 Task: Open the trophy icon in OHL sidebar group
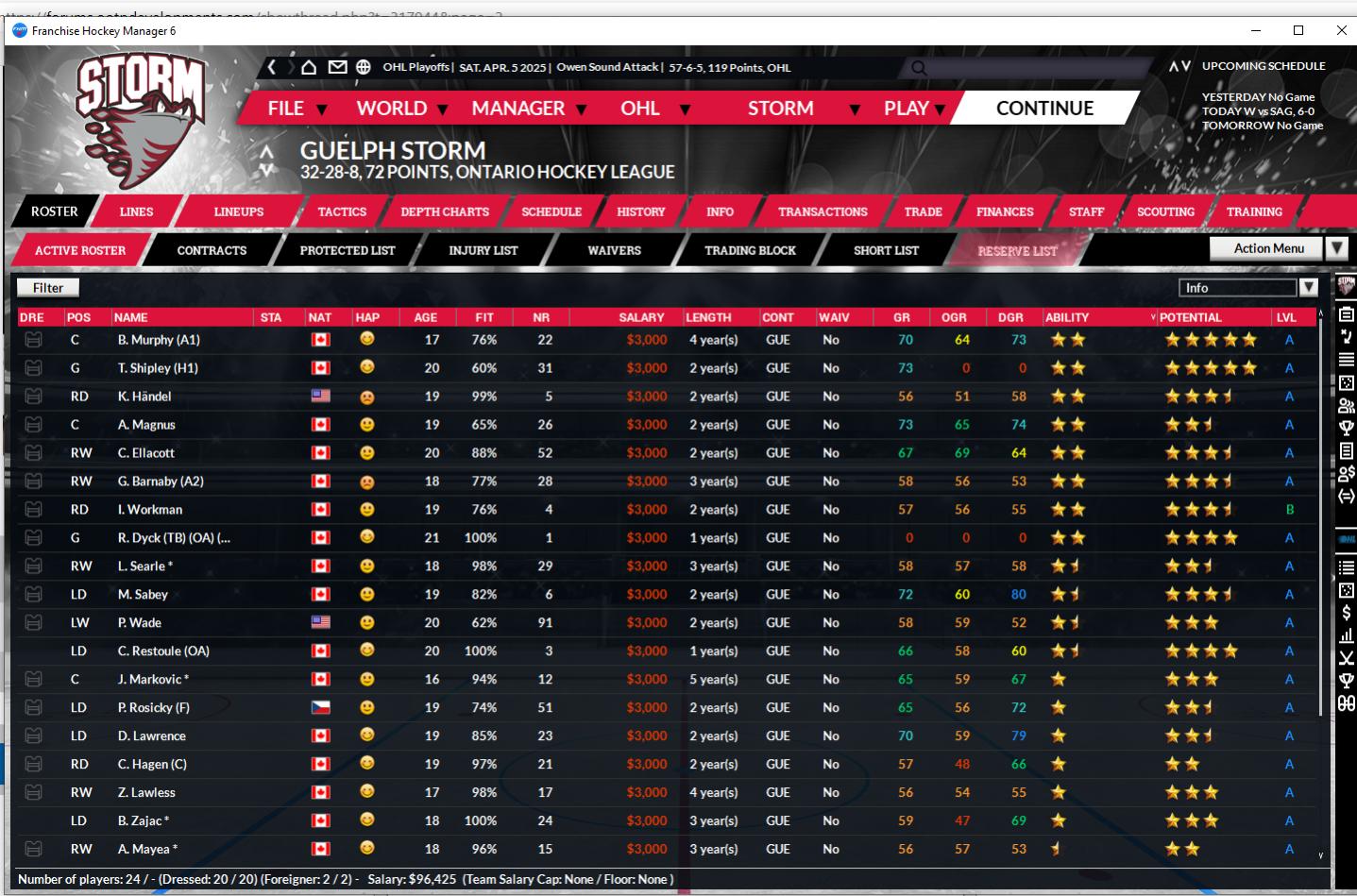coord(1347,681)
